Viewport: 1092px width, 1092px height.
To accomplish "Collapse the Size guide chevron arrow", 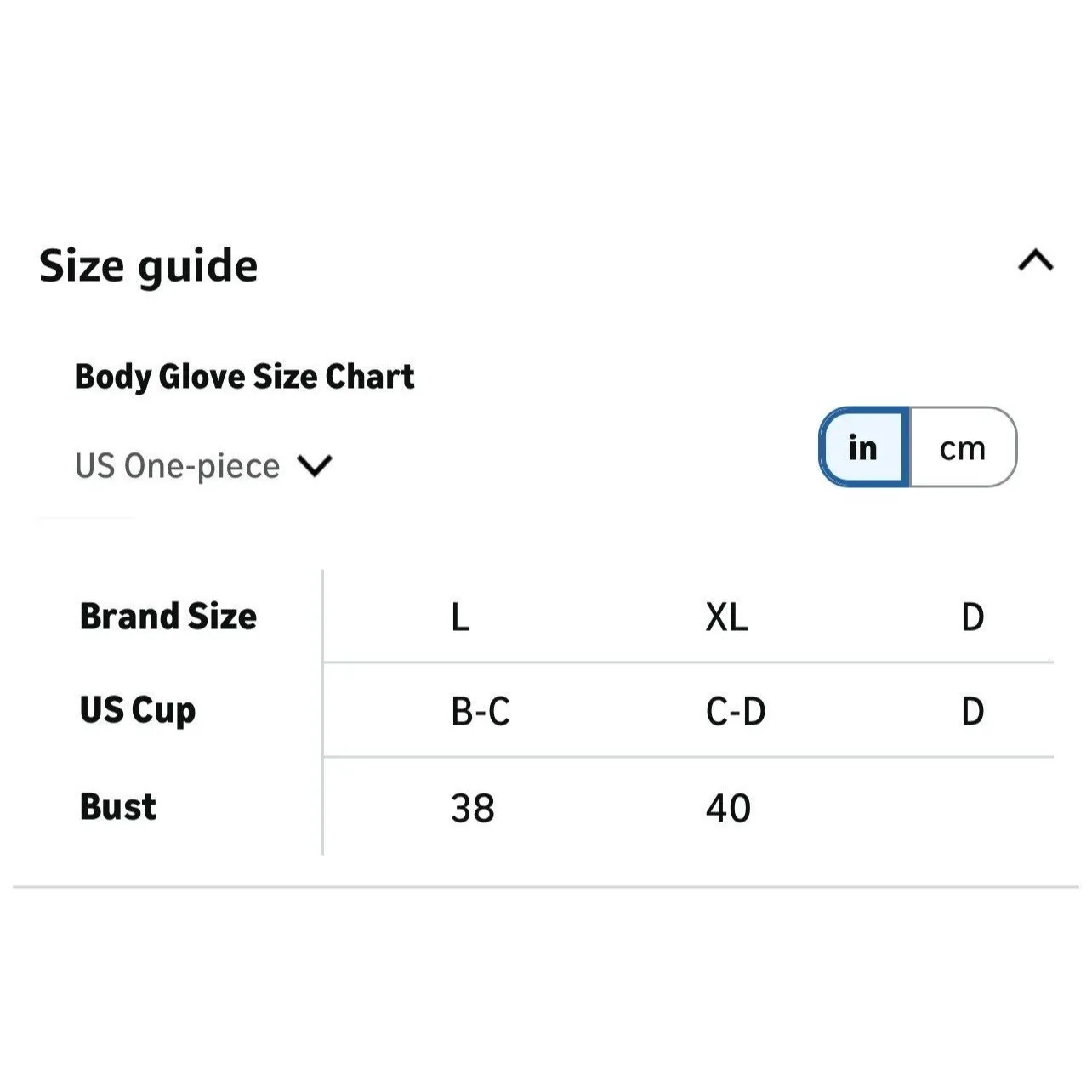I will coord(1035,261).
